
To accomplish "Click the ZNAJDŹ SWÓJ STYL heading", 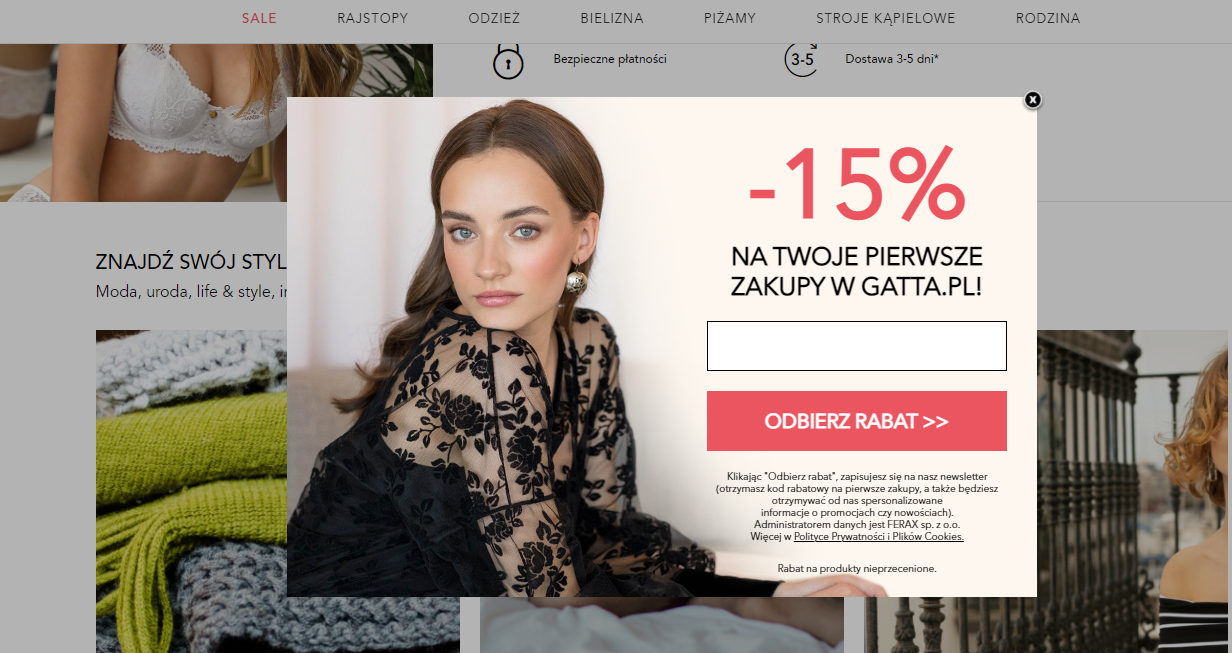I will tap(191, 262).
